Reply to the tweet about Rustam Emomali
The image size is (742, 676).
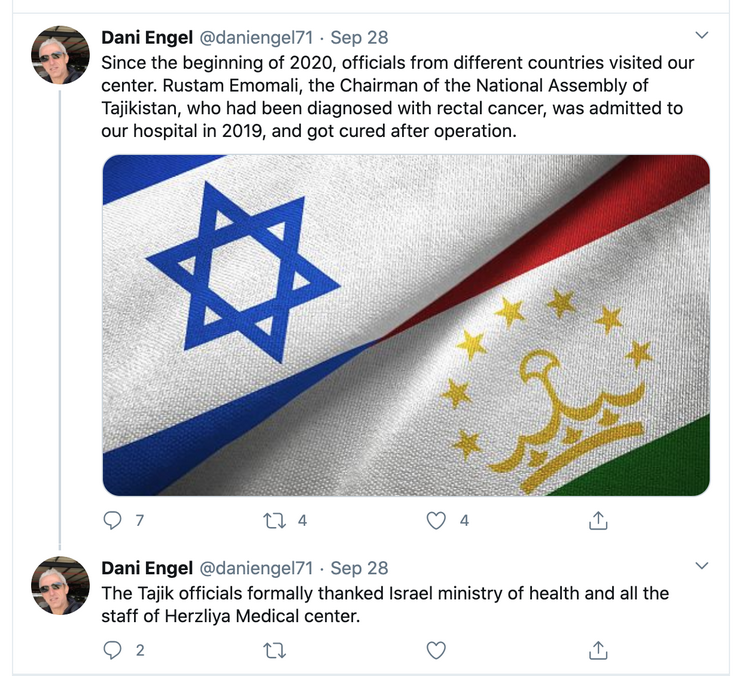coord(113,520)
